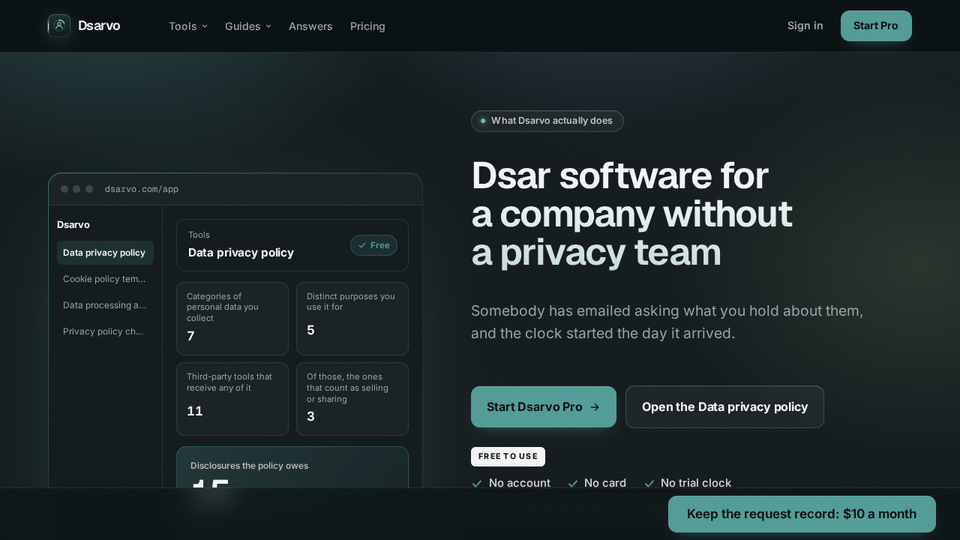Select Cookie policy tem... sidebar item
This screenshot has width=960, height=540.
click(x=105, y=279)
